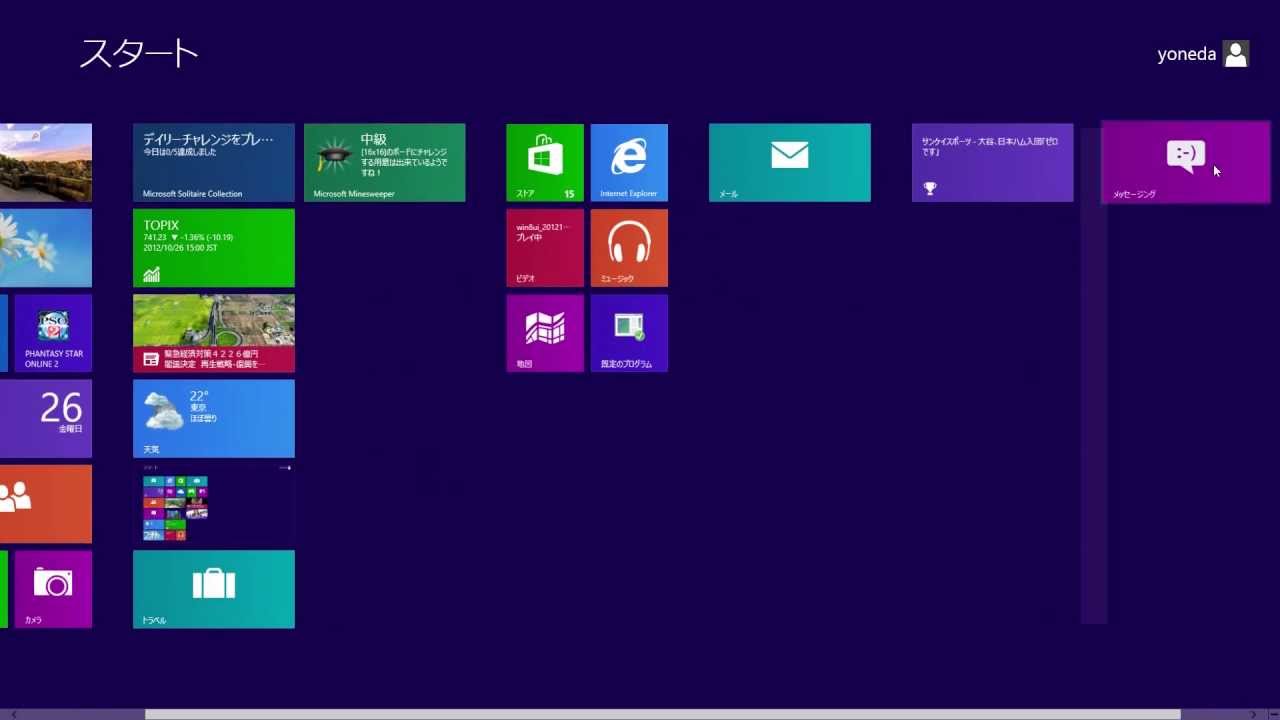Screen dimensions: 1280x720
Task: Open the Start screen screenshot thumbnail tile
Action: click(x=213, y=503)
